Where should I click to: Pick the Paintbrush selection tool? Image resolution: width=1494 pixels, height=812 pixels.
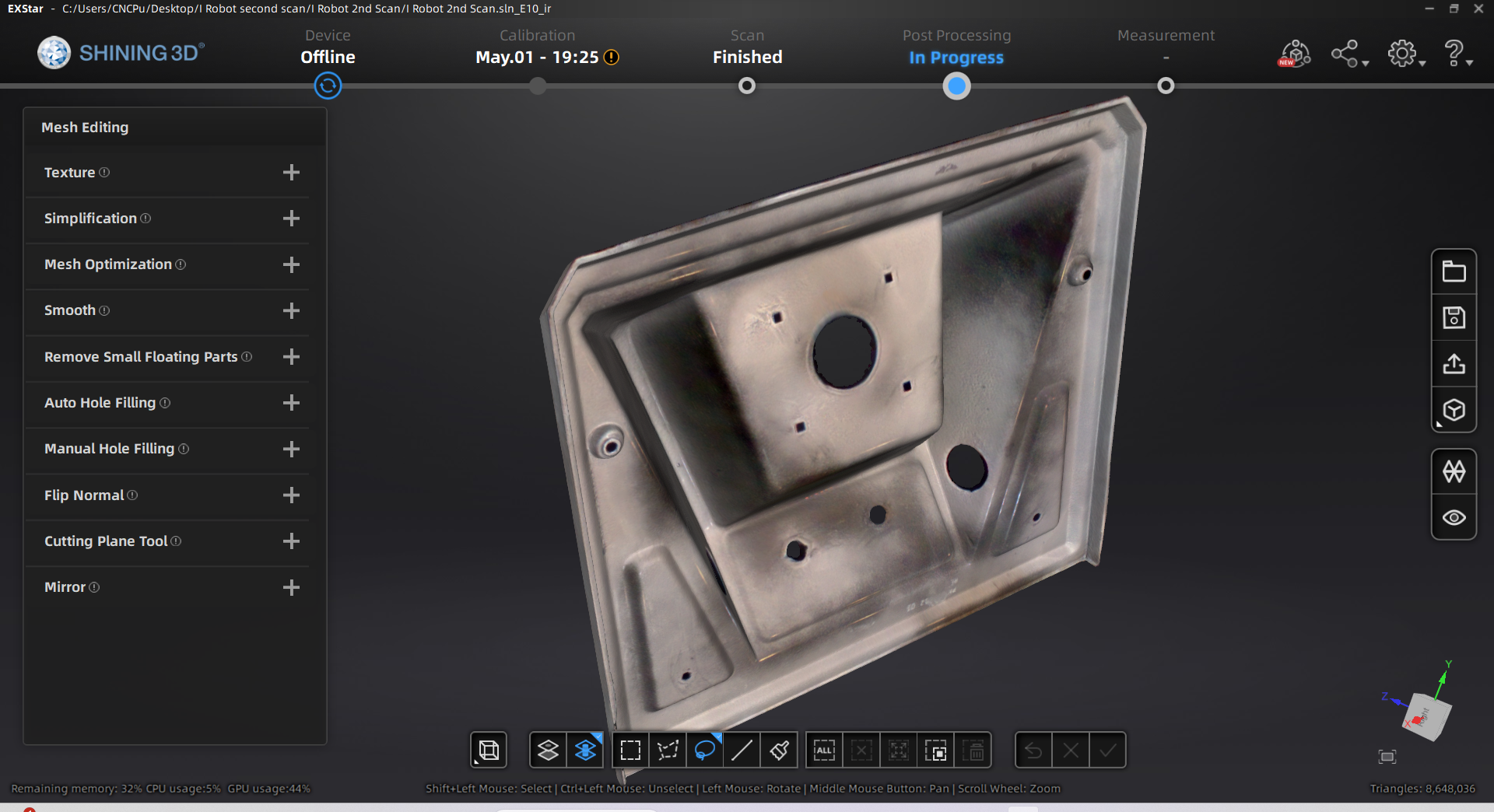[x=779, y=749]
